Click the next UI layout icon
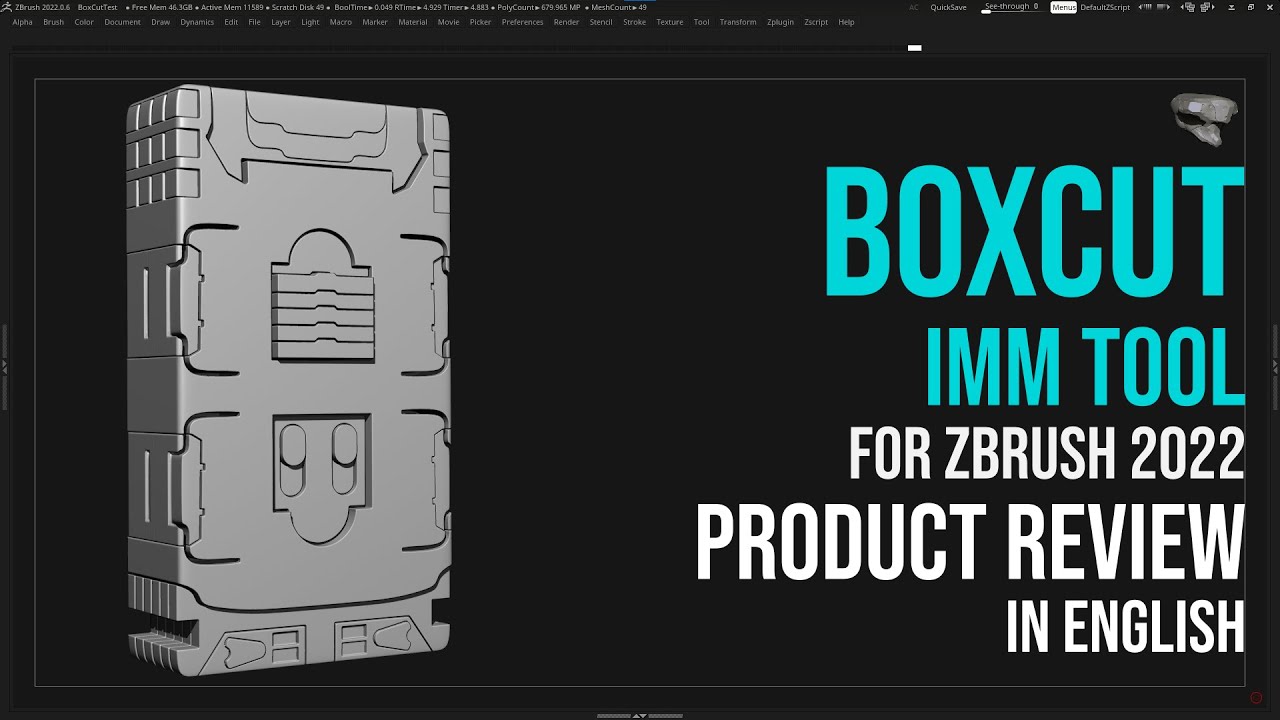This screenshot has height=720, width=1280. (1209, 7)
